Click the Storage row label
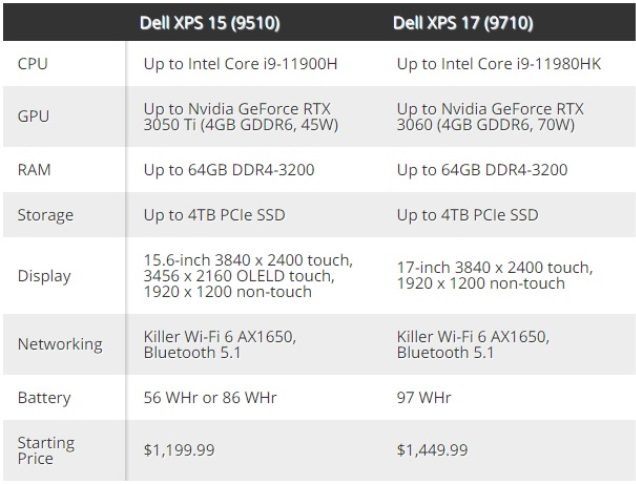The height and width of the screenshot is (484, 636). 45,215
